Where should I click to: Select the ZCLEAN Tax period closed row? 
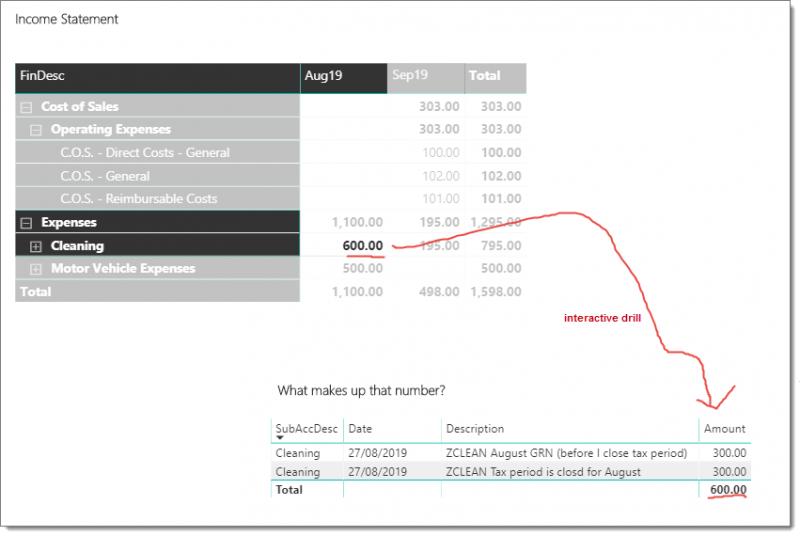(543, 472)
